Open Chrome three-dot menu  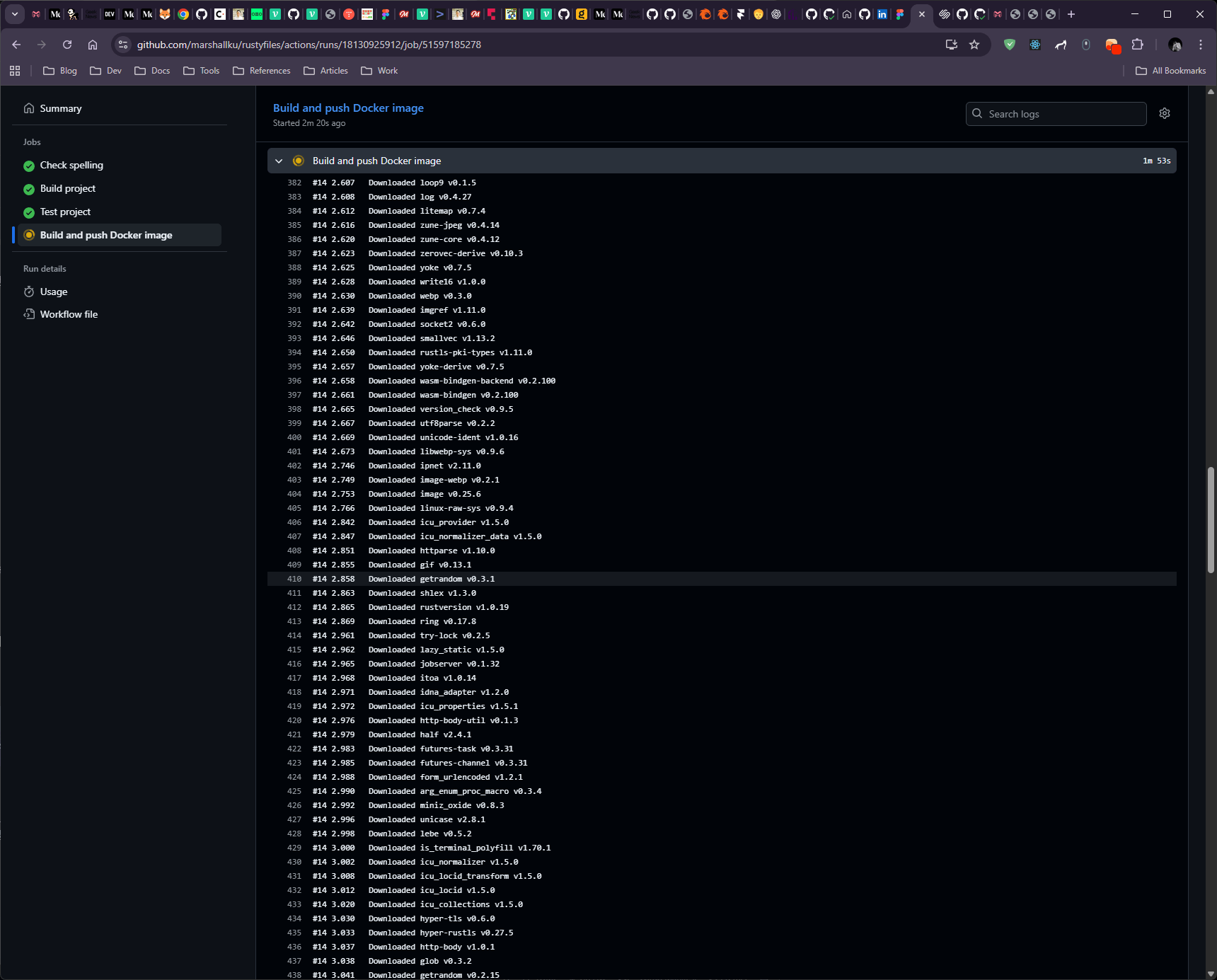1200,45
